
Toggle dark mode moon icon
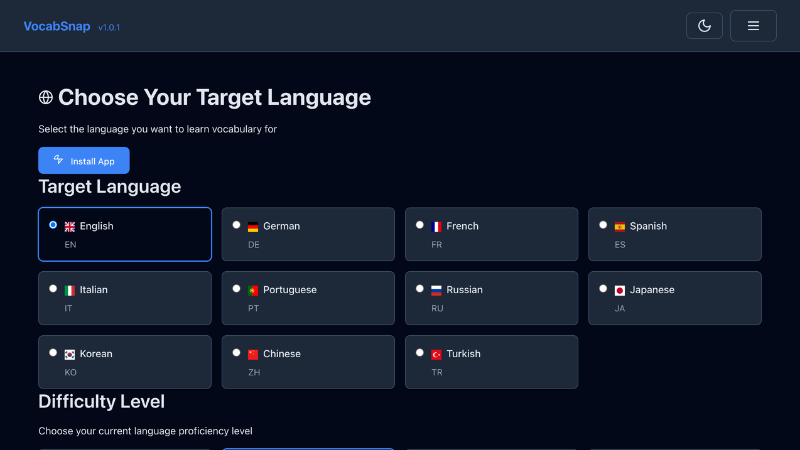(704, 26)
